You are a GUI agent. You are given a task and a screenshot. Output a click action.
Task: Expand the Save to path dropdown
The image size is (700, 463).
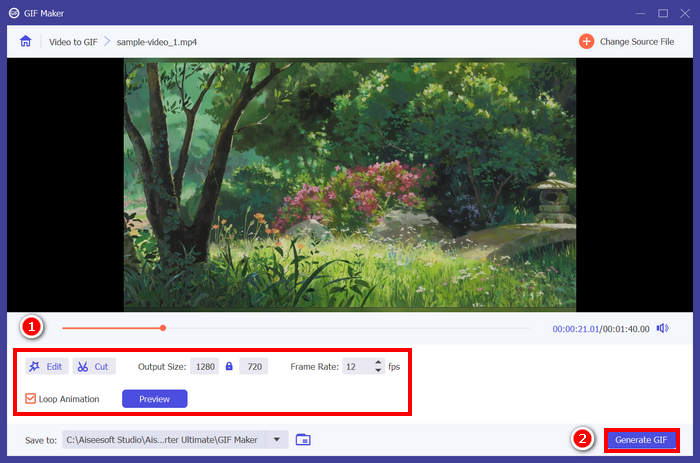click(x=277, y=440)
